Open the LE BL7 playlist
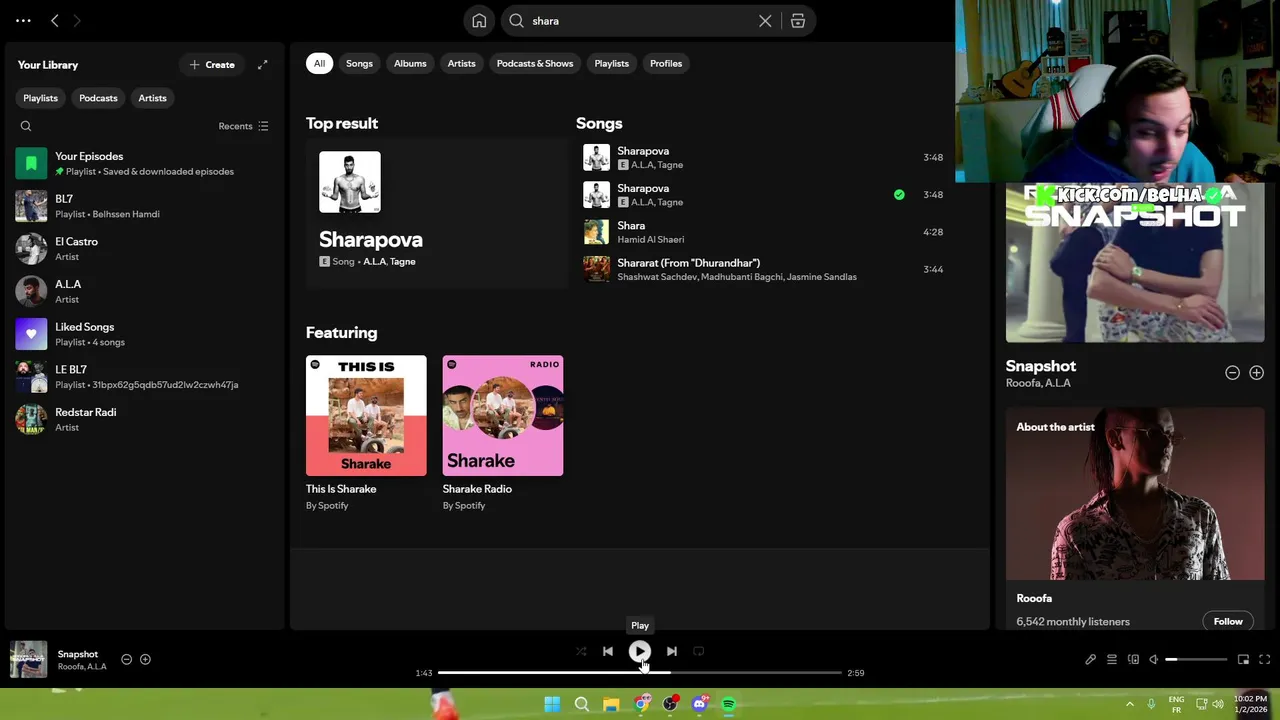The height and width of the screenshot is (720, 1280). point(144,377)
